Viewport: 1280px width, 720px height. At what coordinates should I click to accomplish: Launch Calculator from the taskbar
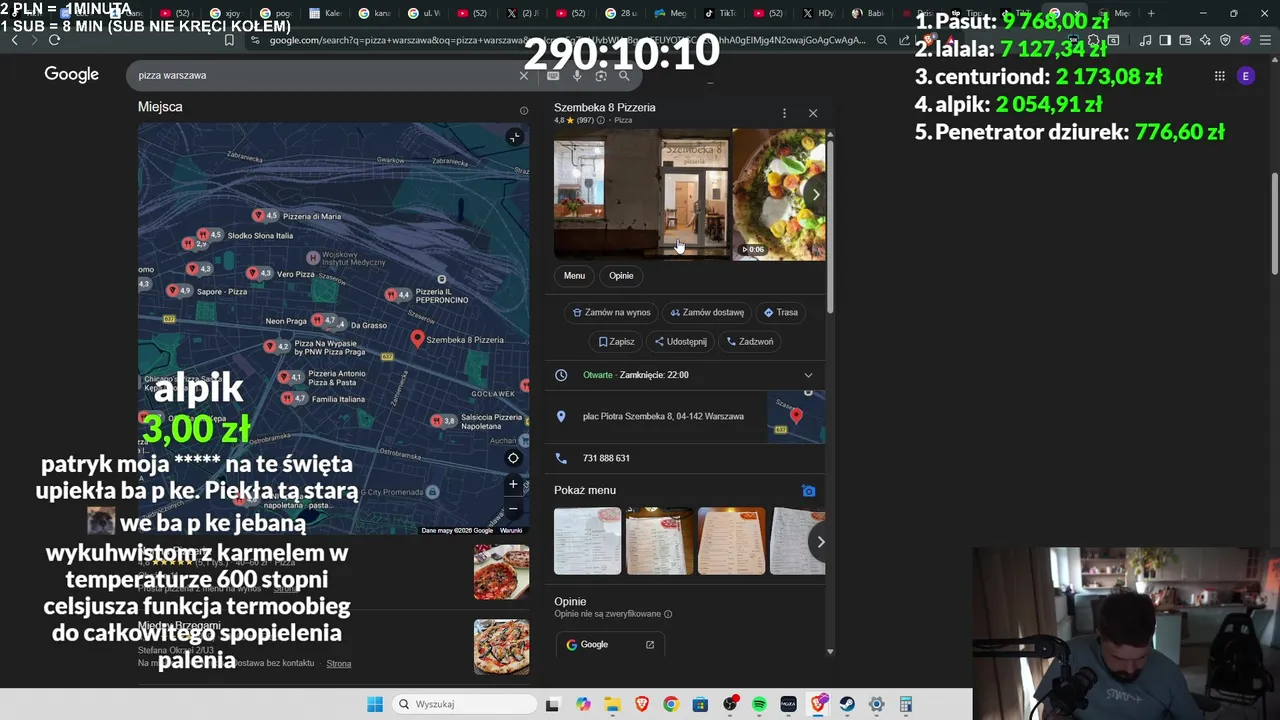point(905,704)
